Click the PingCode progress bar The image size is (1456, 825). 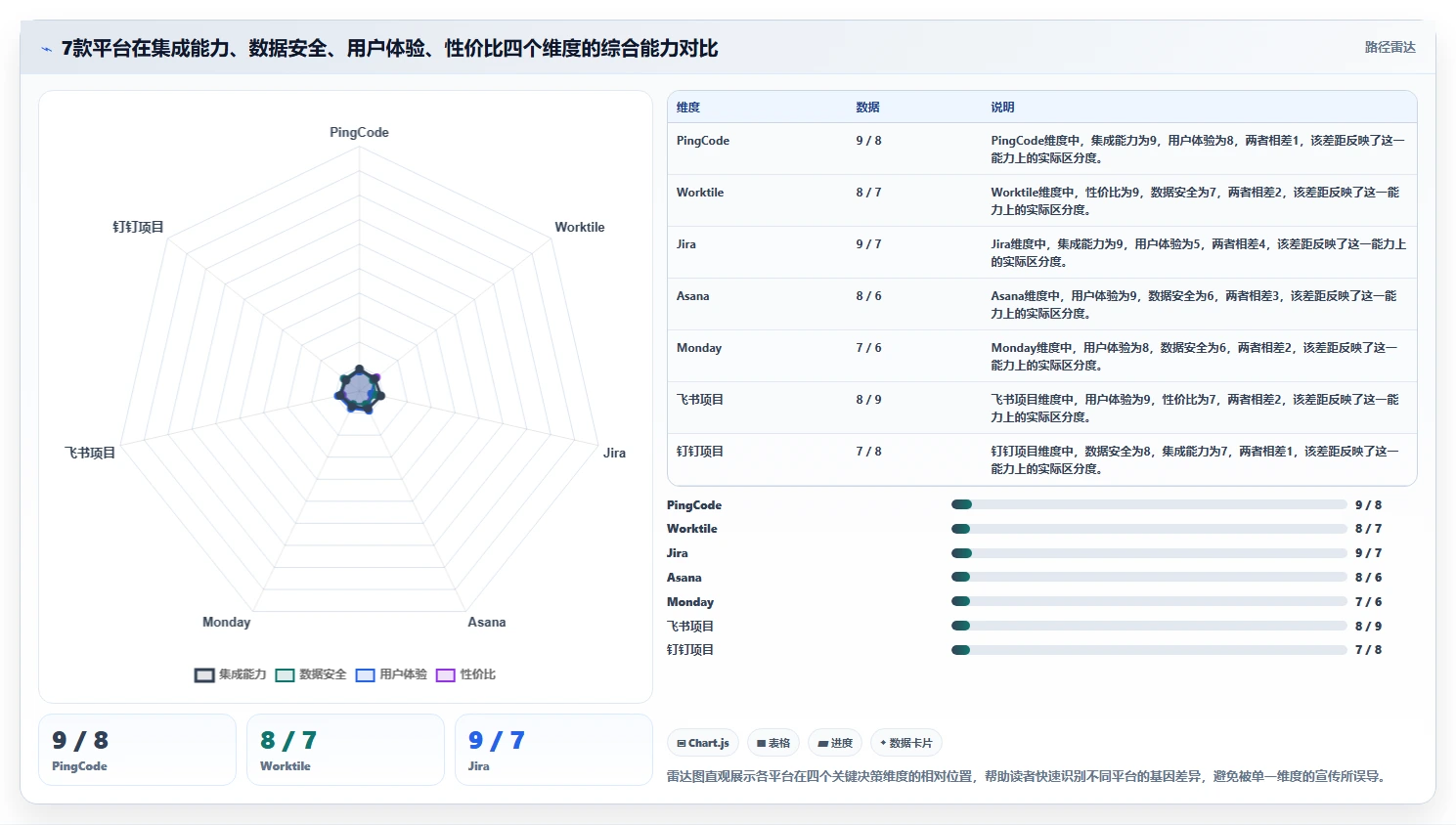point(1149,504)
